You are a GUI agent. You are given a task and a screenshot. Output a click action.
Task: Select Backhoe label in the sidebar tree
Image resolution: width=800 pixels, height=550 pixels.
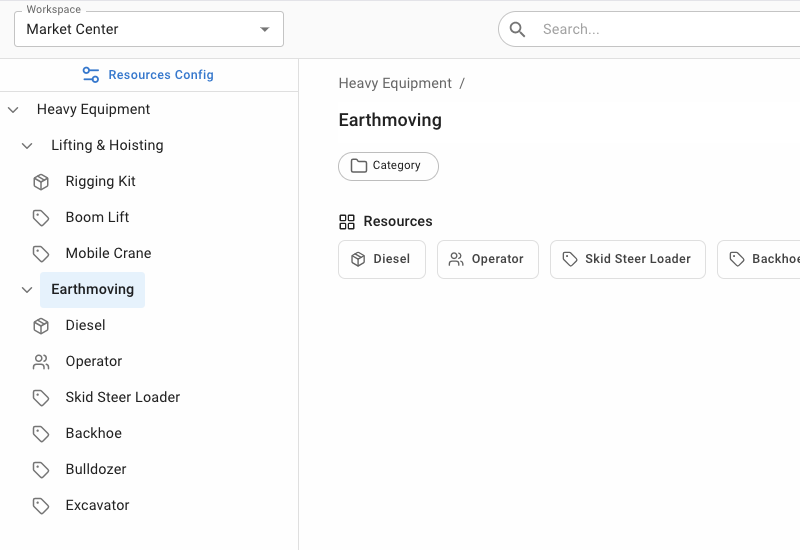click(x=93, y=433)
